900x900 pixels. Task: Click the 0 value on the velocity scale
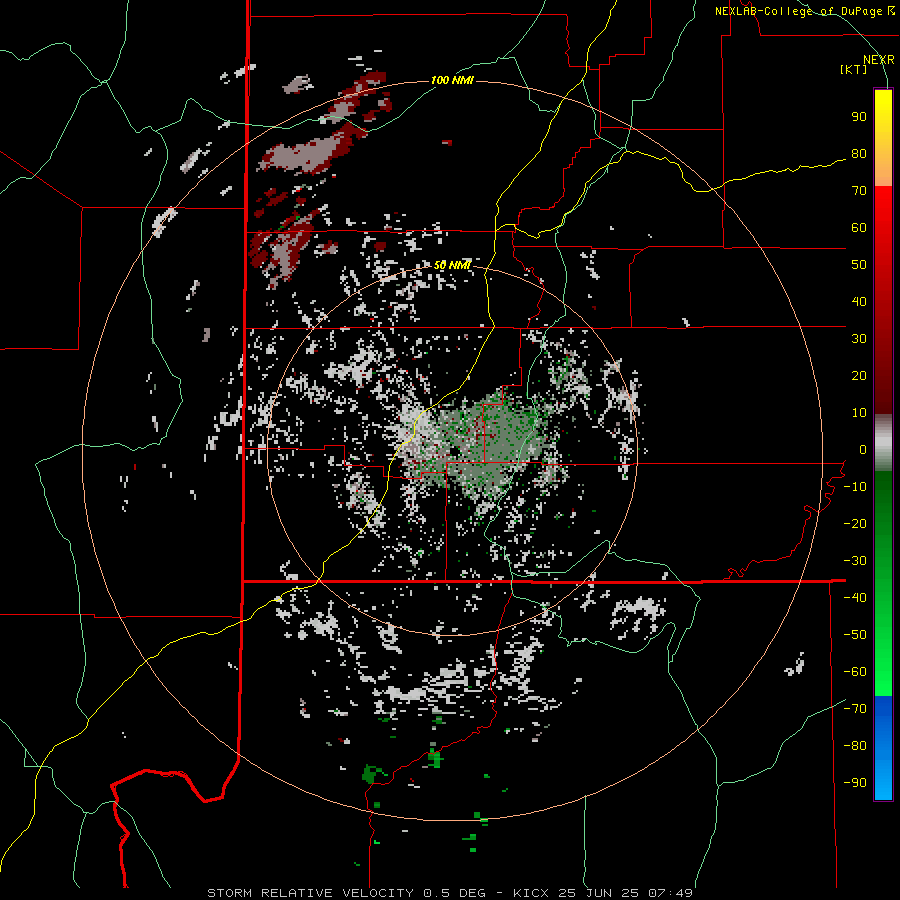863,449
